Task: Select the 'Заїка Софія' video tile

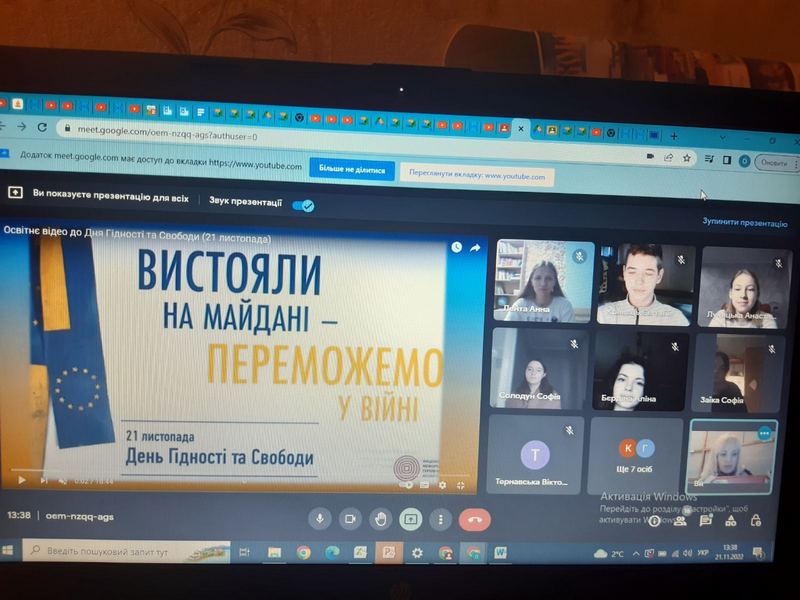Action: coord(738,373)
